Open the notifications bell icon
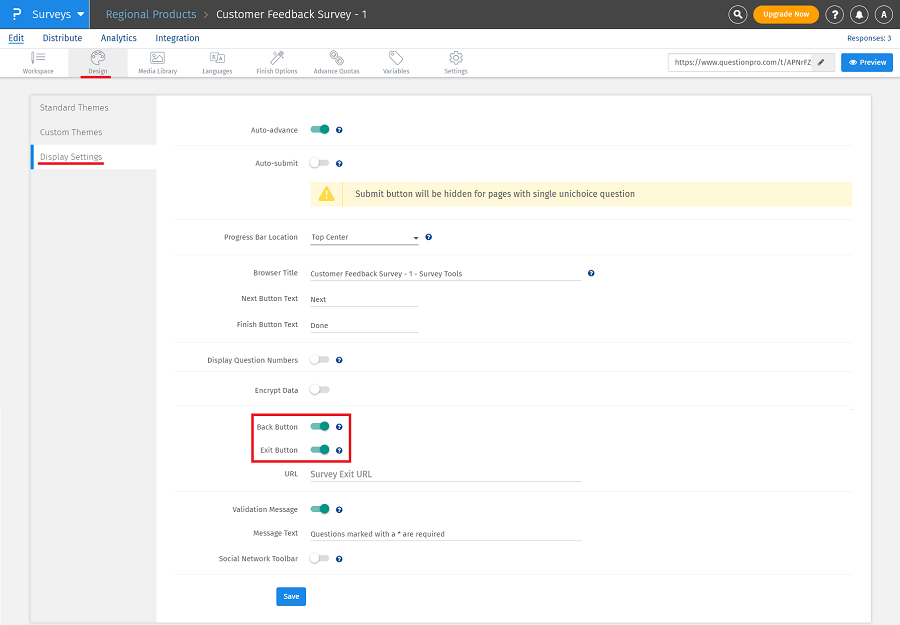This screenshot has height=625, width=900. point(859,14)
